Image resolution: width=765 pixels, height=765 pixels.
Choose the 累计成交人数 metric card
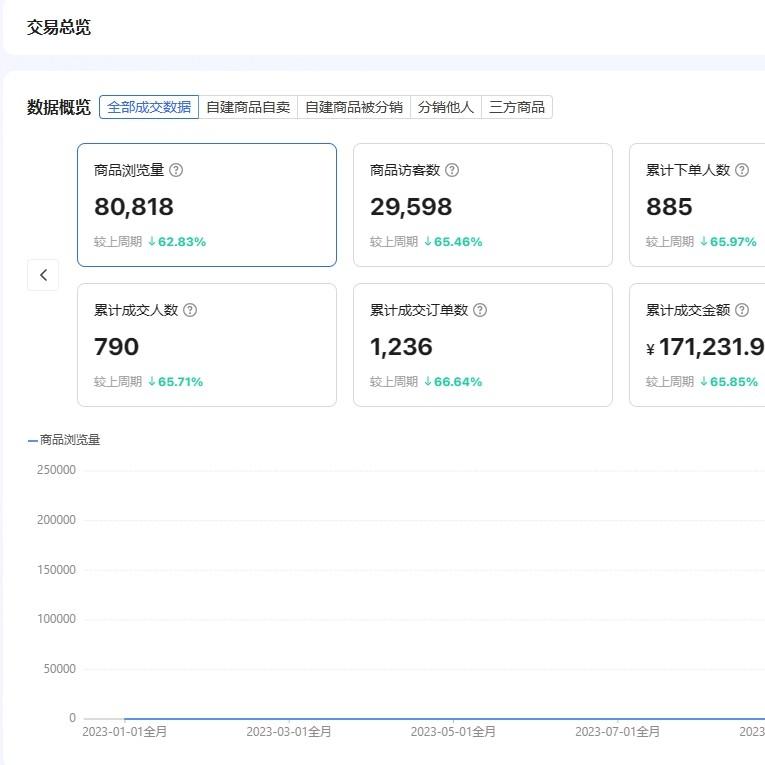click(206, 345)
